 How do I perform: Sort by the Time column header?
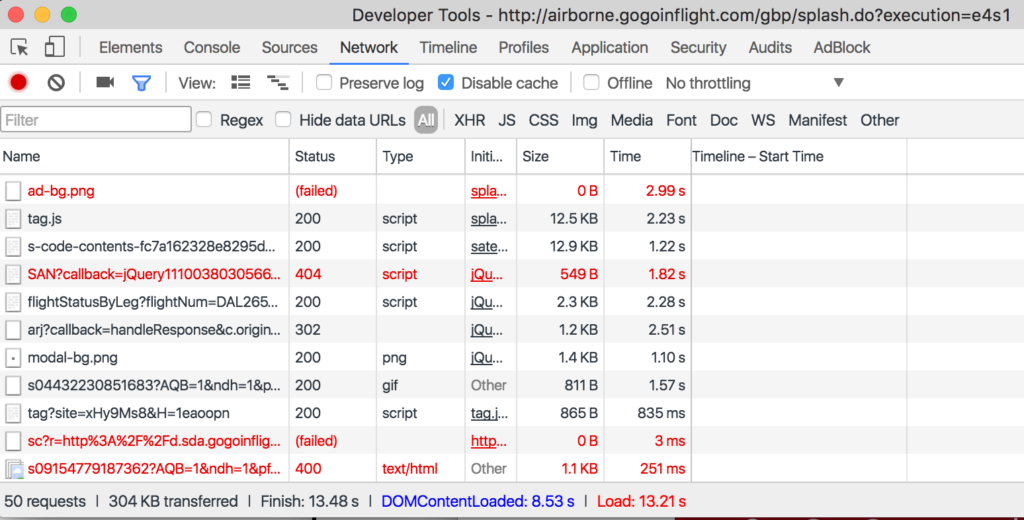647,157
